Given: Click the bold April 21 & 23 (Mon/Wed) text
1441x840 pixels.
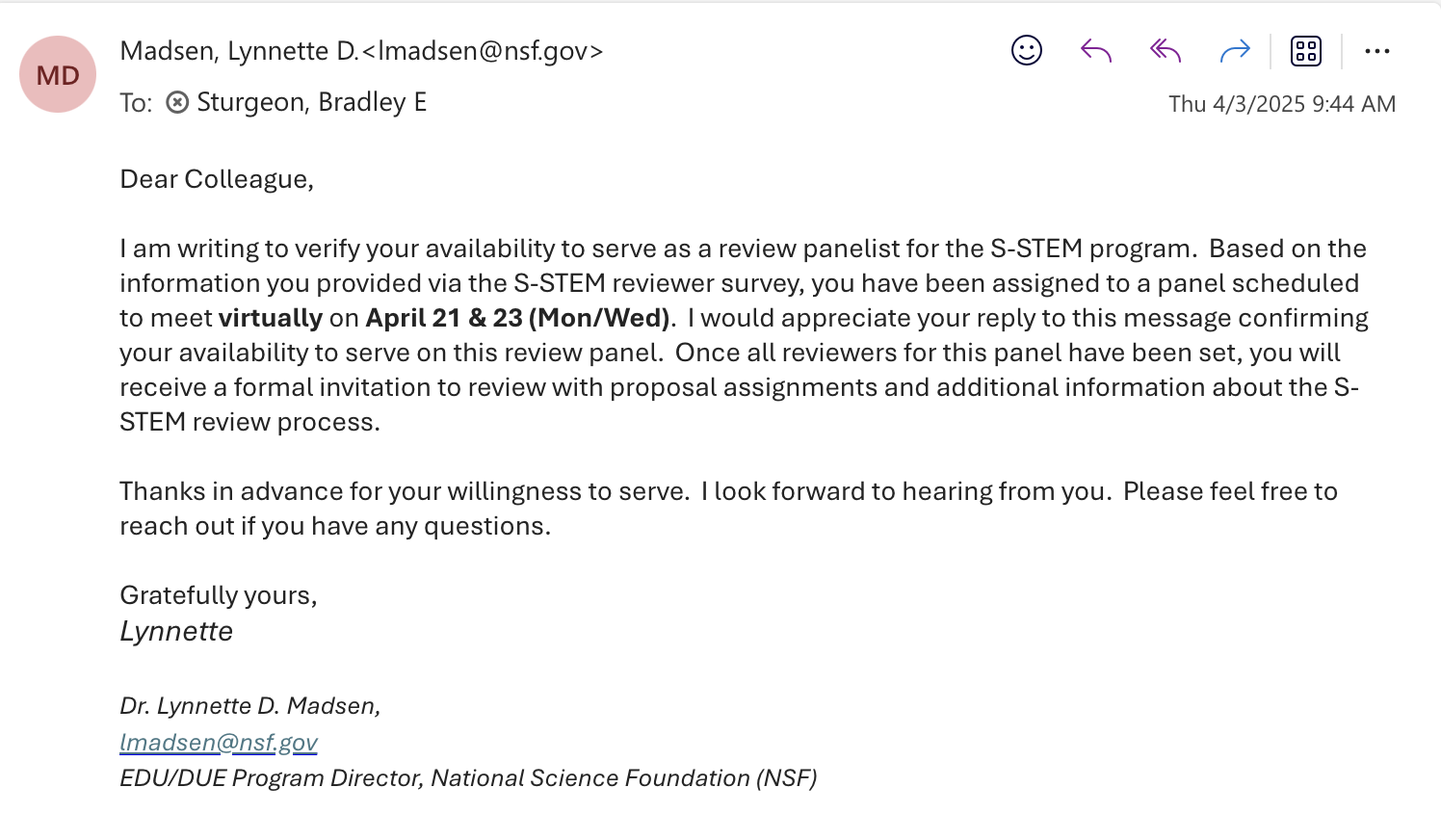Looking at the screenshot, I should pyautogui.click(x=517, y=318).
